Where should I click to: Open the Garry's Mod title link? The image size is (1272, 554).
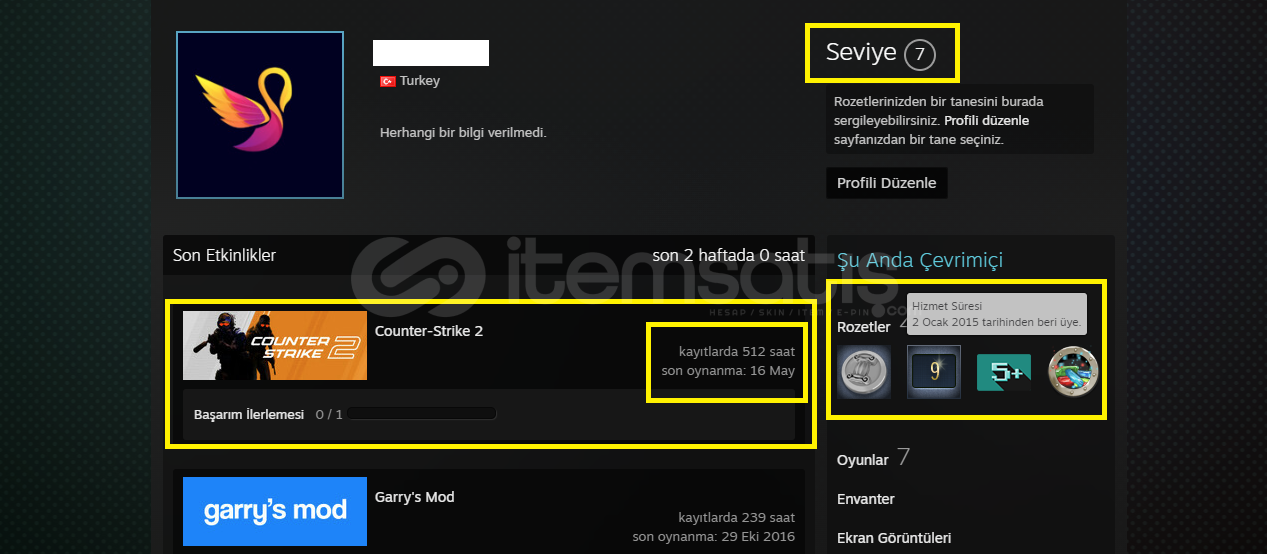(415, 497)
